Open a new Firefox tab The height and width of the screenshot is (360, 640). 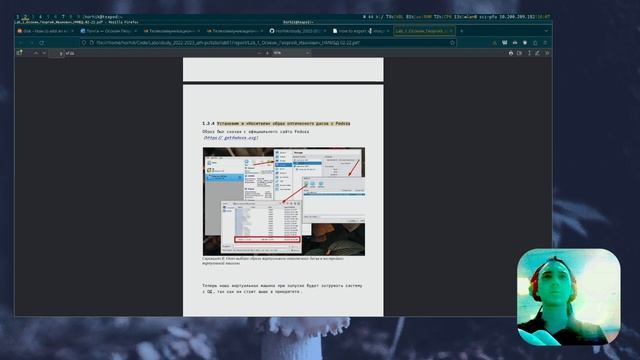coord(462,31)
